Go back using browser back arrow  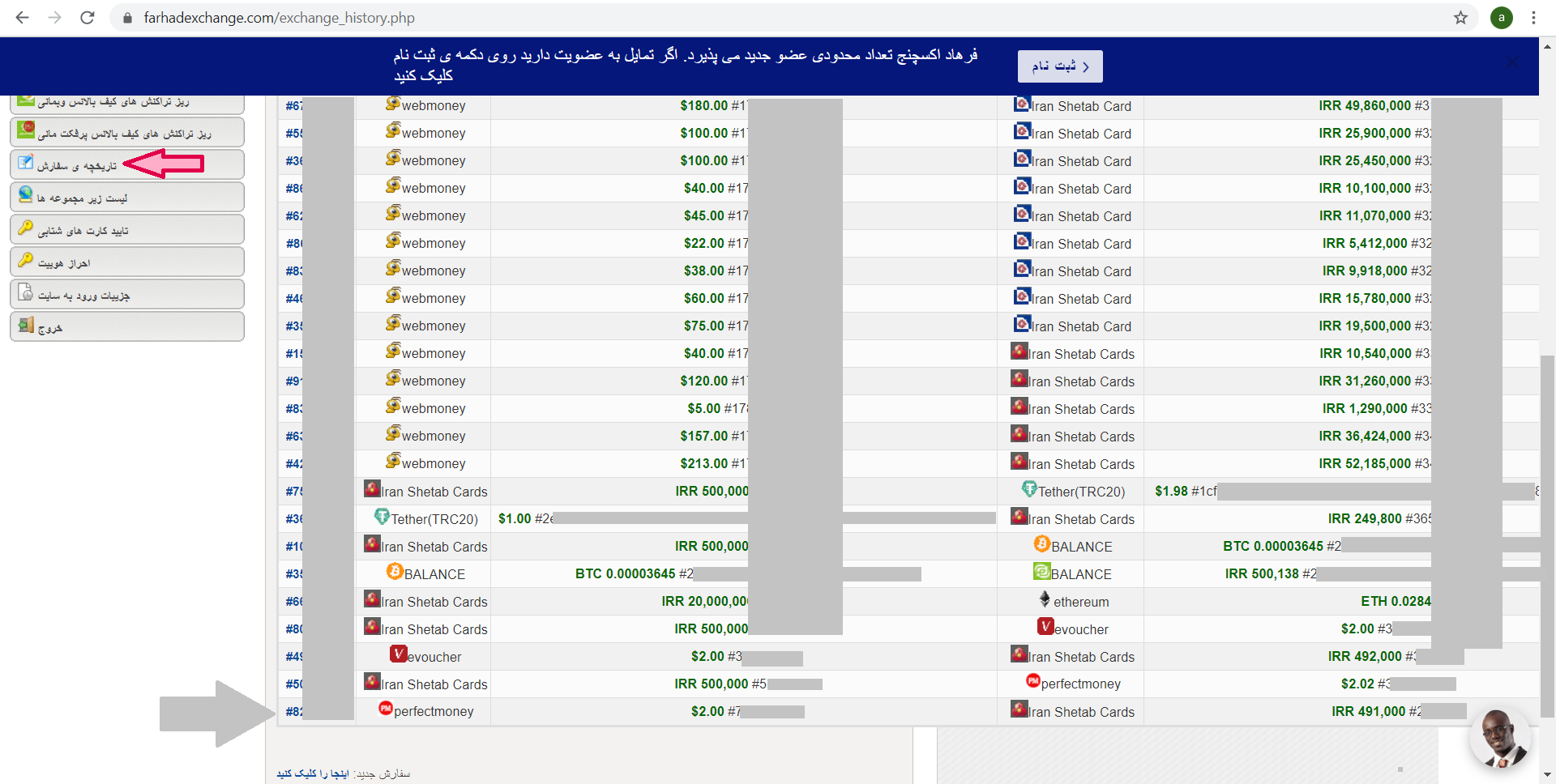22,17
